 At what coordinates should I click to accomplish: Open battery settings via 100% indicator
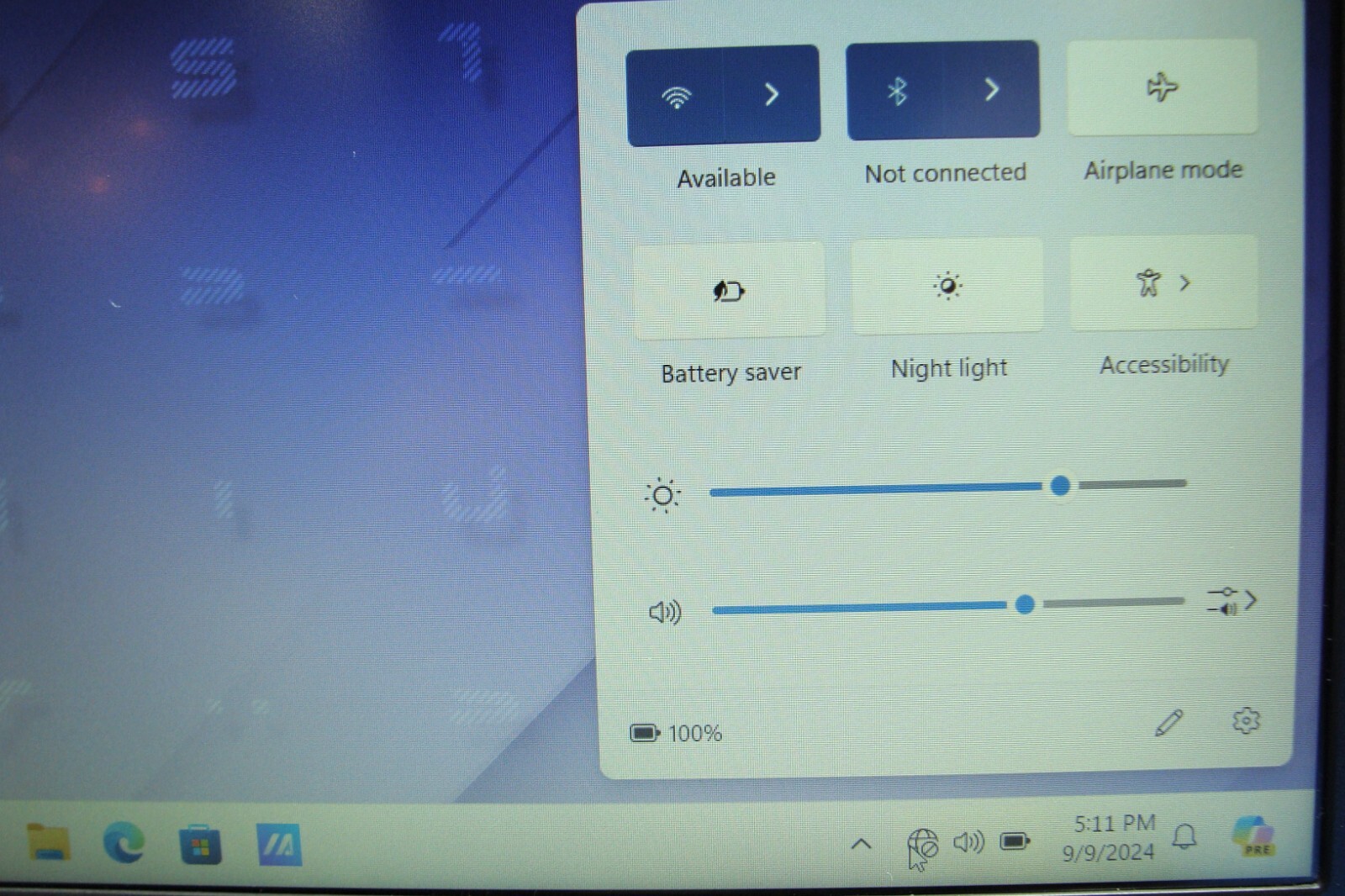click(x=677, y=733)
